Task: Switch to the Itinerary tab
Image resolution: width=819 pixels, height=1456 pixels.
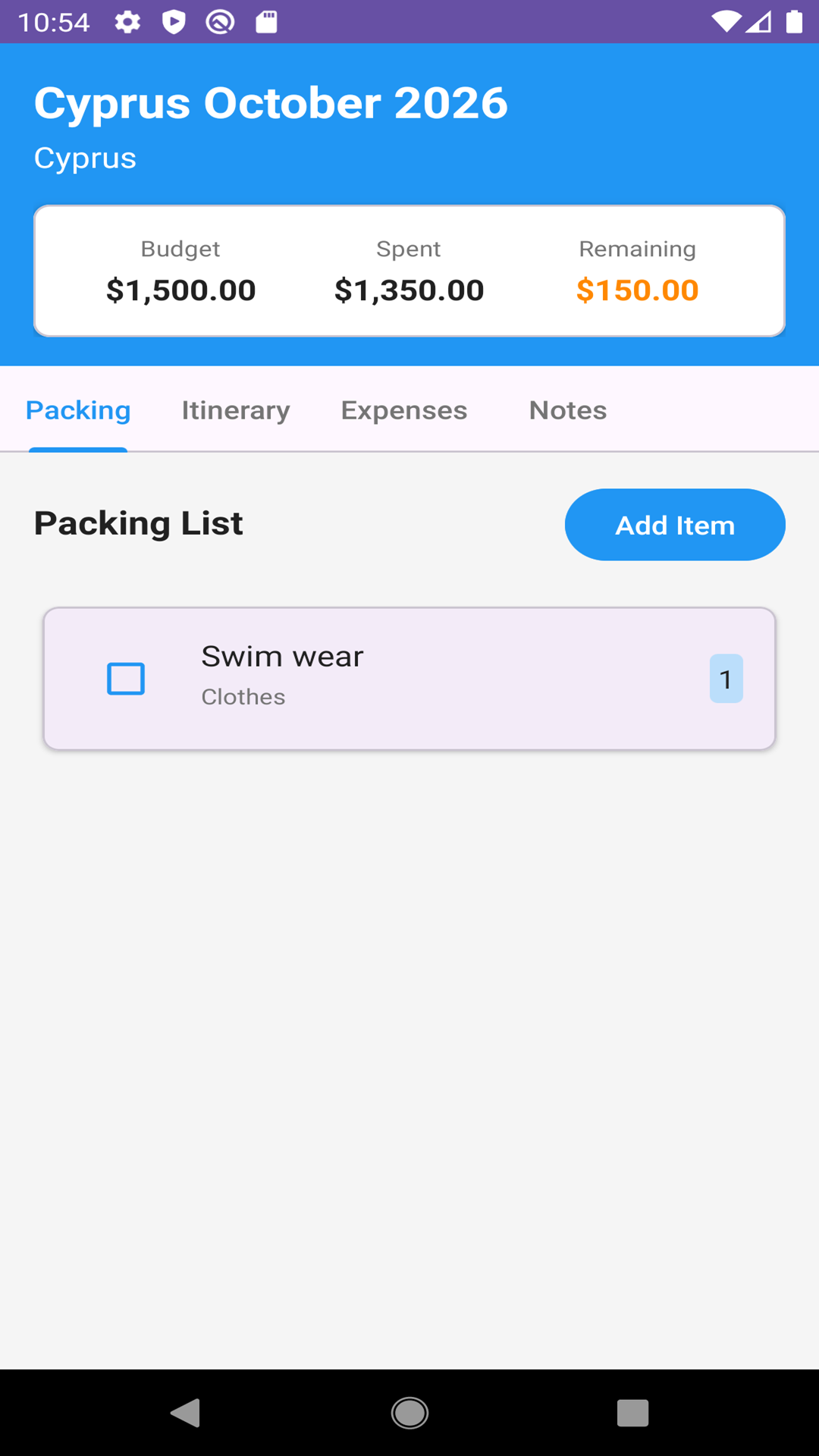Action: (235, 410)
